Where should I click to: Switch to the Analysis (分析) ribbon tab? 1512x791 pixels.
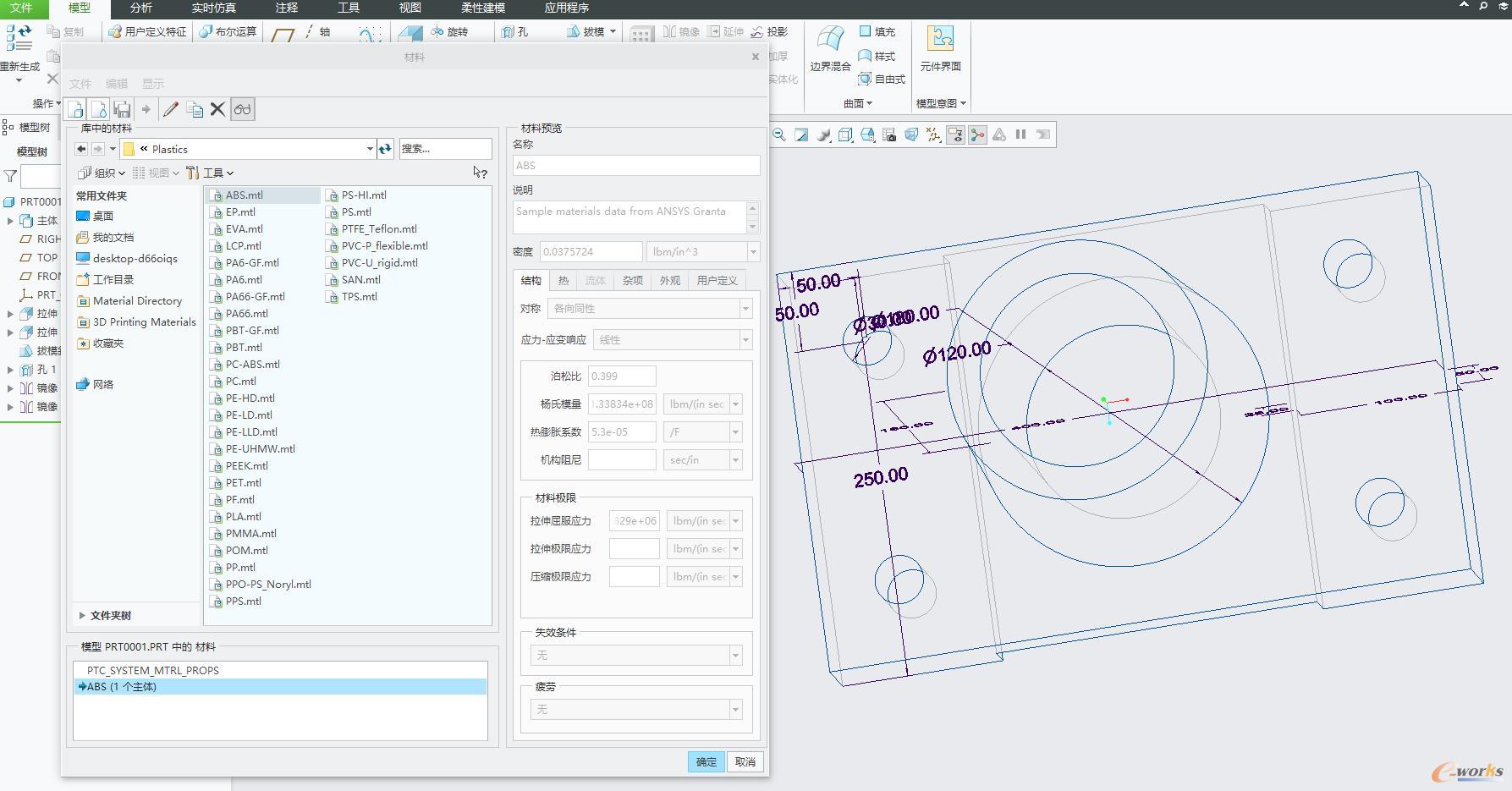click(141, 8)
